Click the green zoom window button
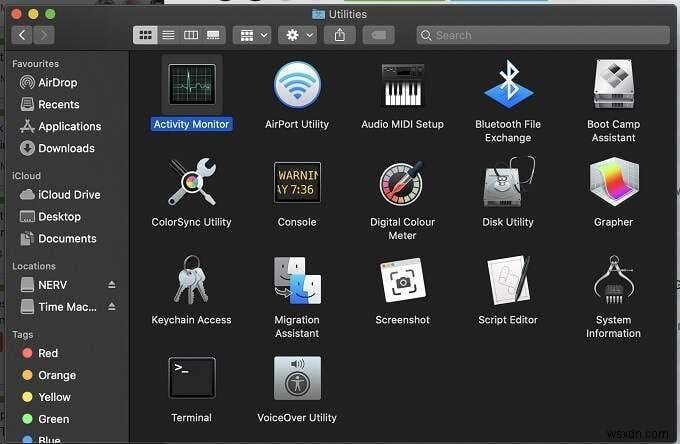This screenshot has width=680, height=444. 50,14
